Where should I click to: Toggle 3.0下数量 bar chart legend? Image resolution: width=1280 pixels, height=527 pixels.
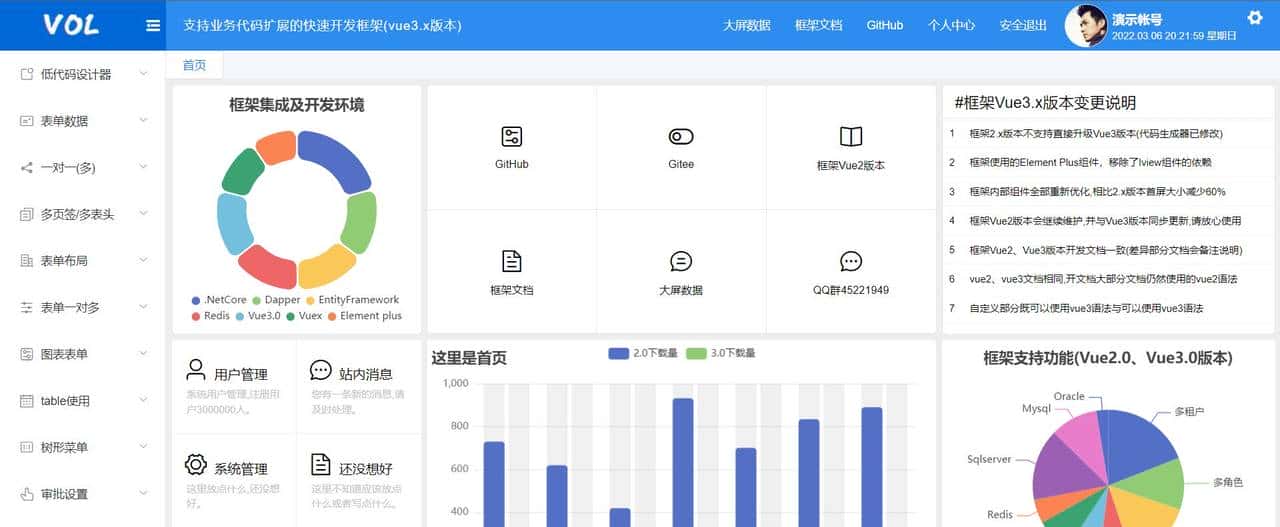(721, 353)
